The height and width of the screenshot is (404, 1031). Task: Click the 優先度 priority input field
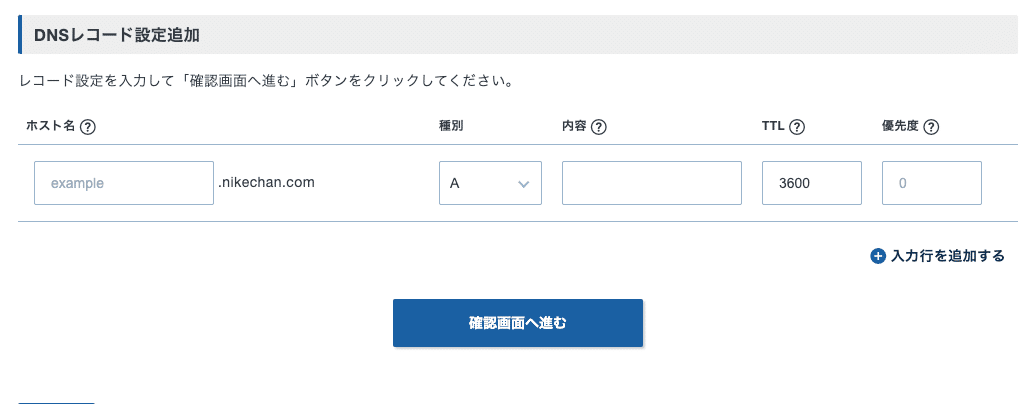click(931, 184)
